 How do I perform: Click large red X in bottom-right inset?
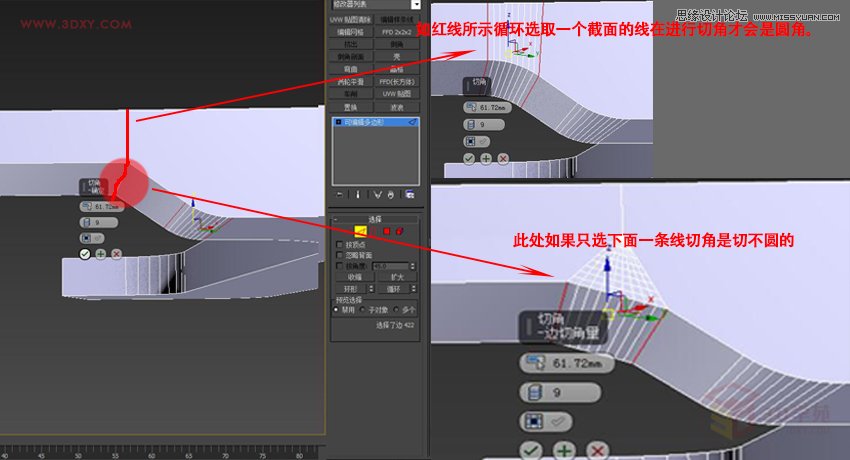pyautogui.click(x=597, y=450)
